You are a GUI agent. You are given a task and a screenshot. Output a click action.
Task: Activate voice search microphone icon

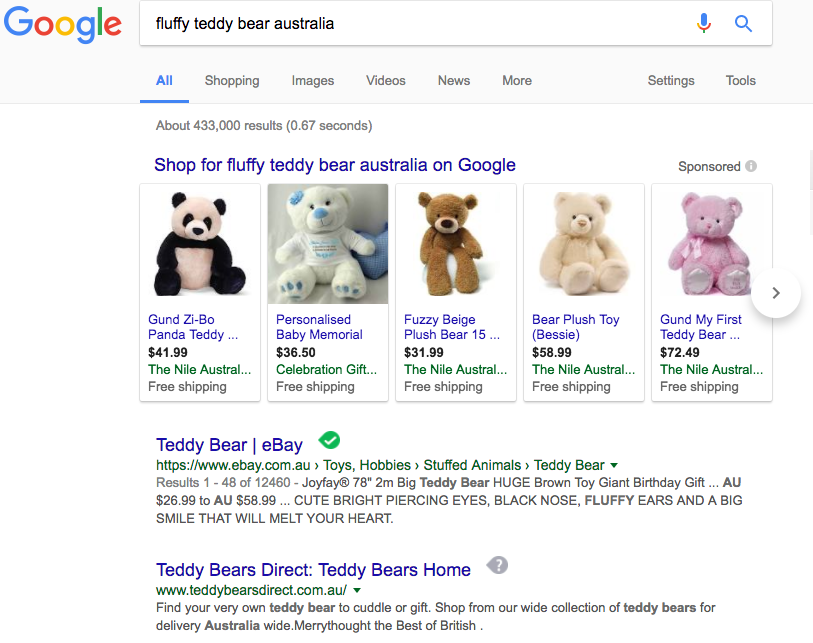click(704, 23)
